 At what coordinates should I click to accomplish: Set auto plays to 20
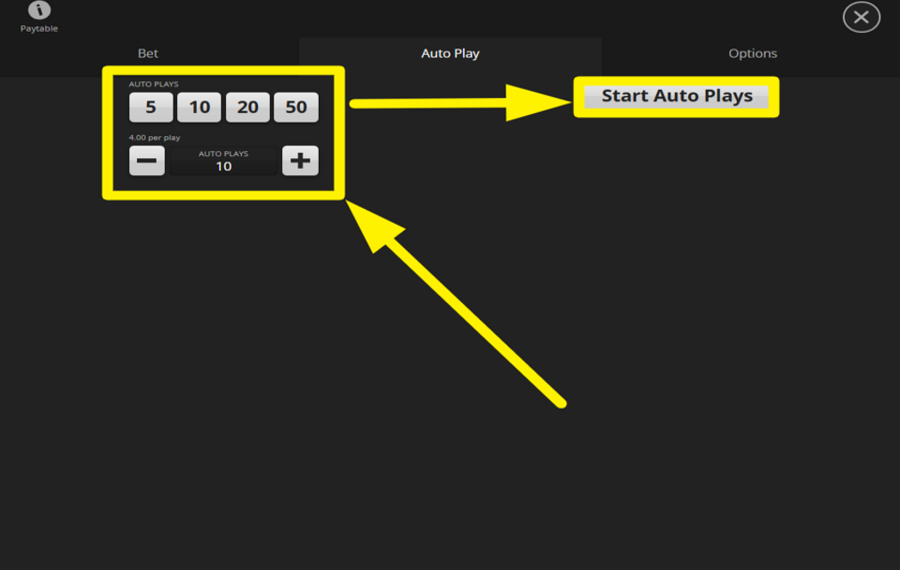(x=247, y=107)
